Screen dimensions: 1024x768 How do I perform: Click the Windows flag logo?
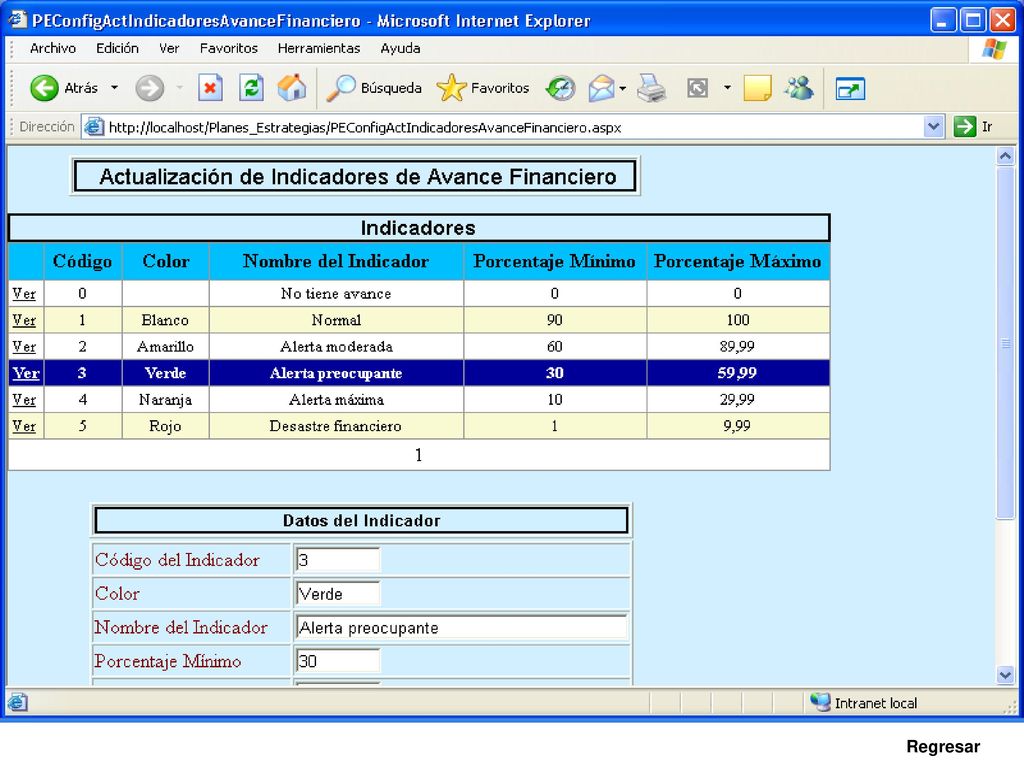(x=994, y=49)
